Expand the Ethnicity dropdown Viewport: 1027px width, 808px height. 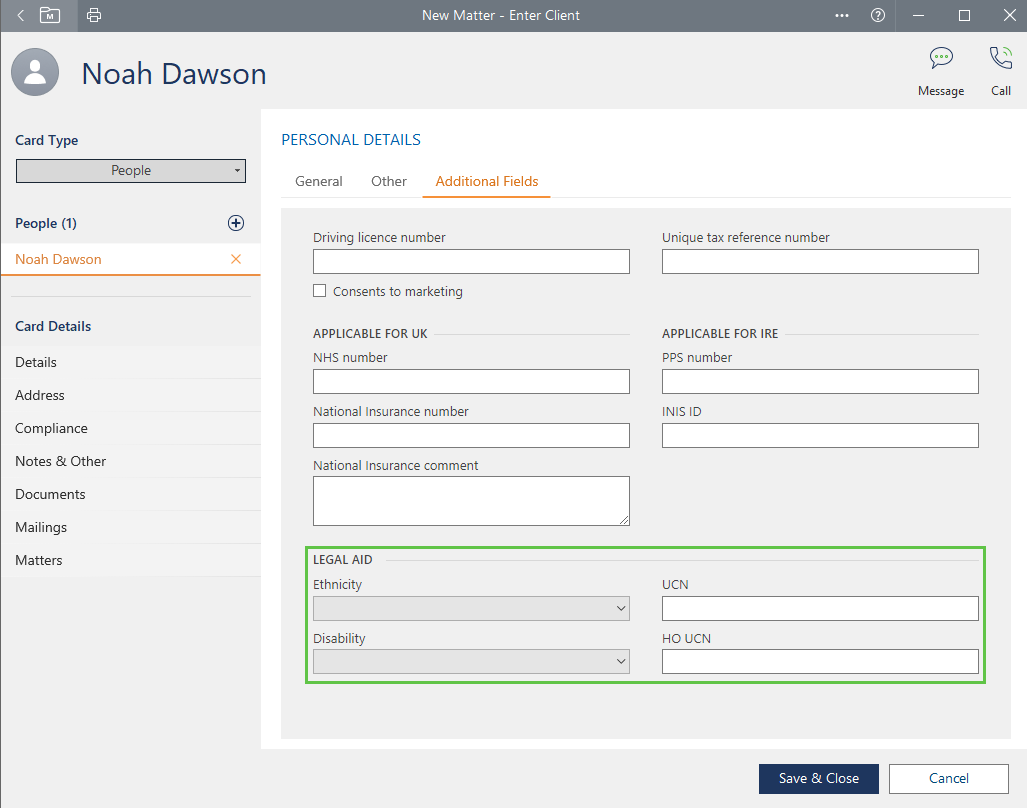click(471, 608)
